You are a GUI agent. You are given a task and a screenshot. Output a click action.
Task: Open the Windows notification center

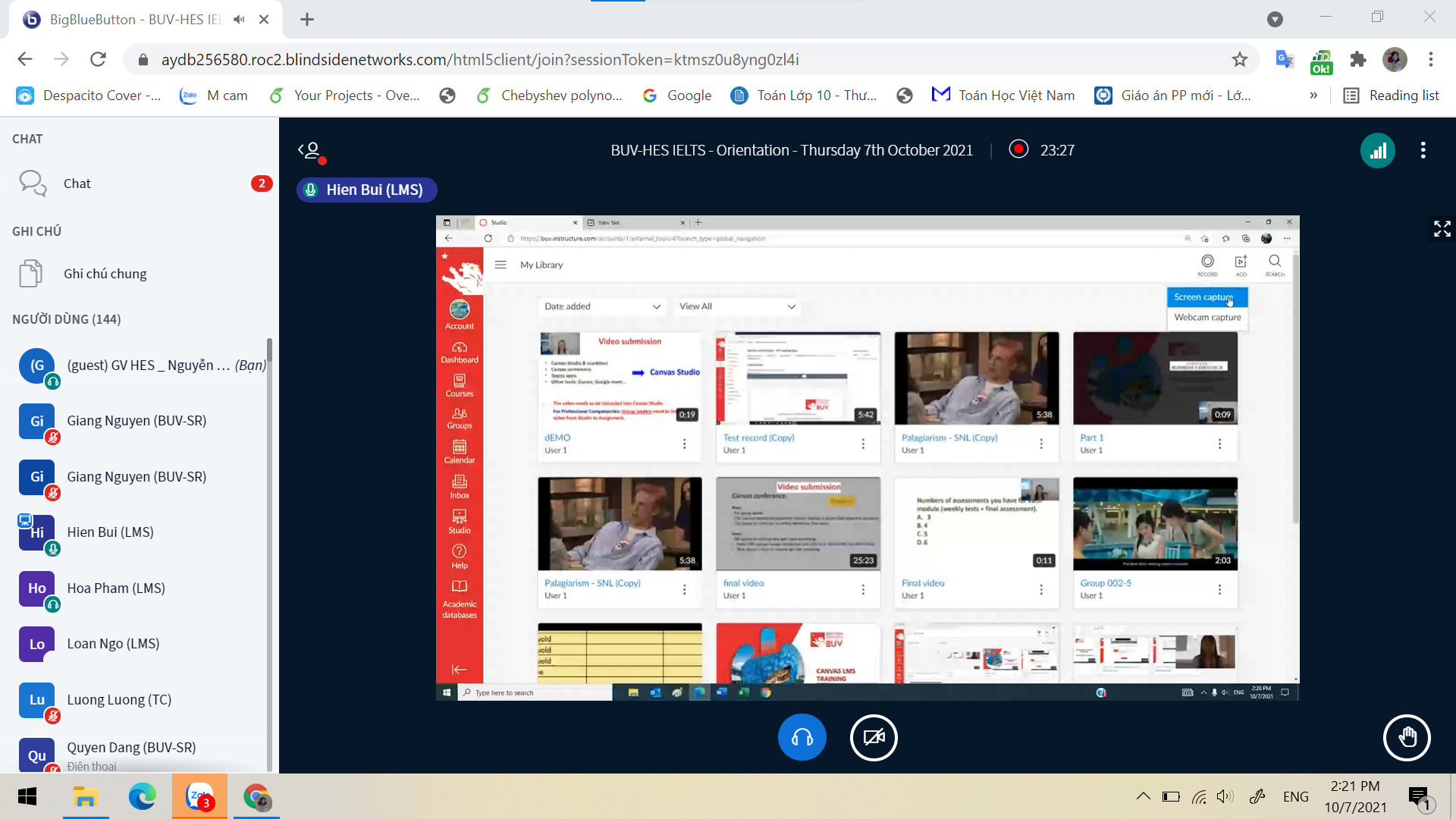pos(1419,796)
